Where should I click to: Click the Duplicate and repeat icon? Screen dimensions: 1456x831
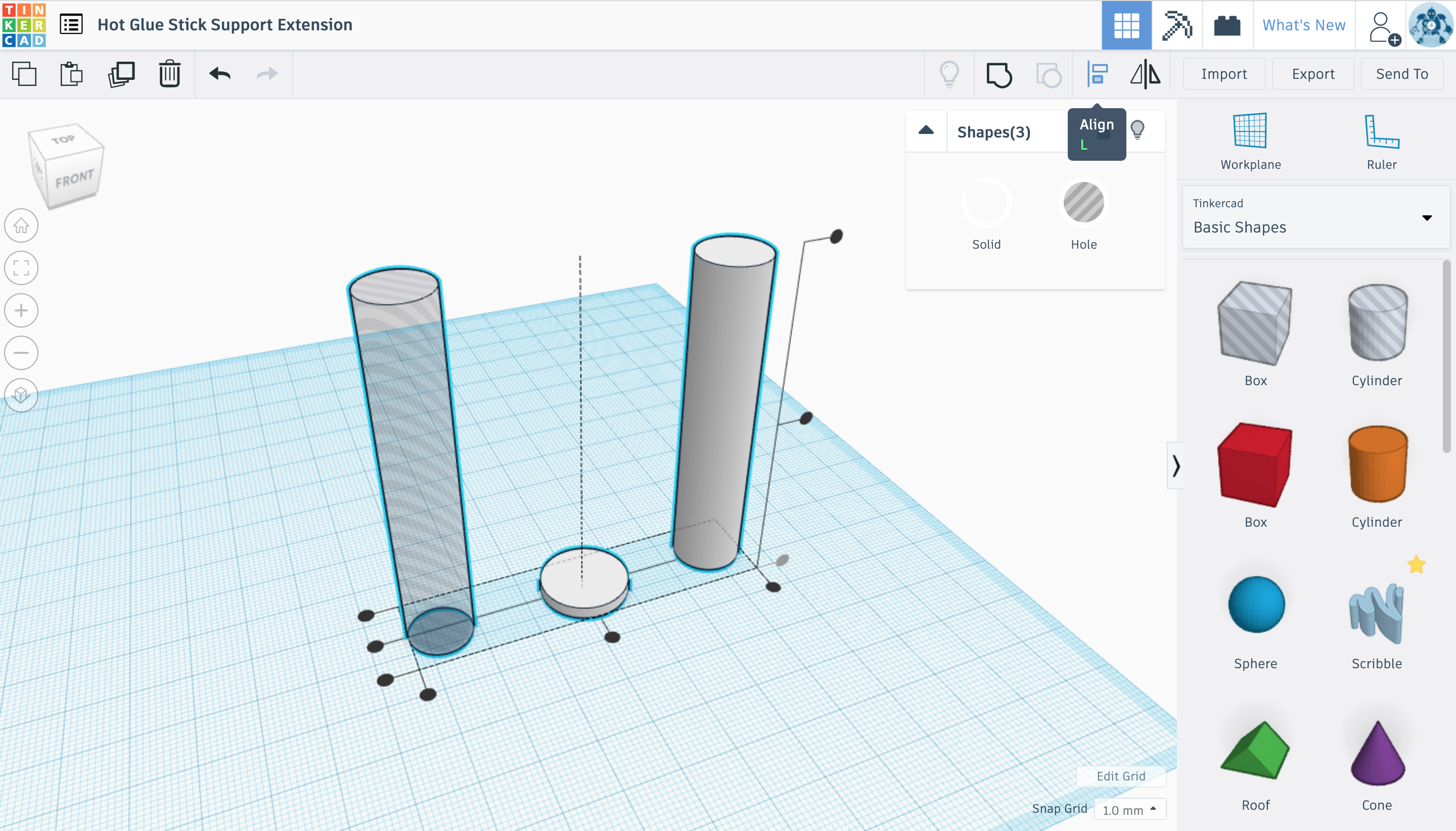tap(121, 74)
